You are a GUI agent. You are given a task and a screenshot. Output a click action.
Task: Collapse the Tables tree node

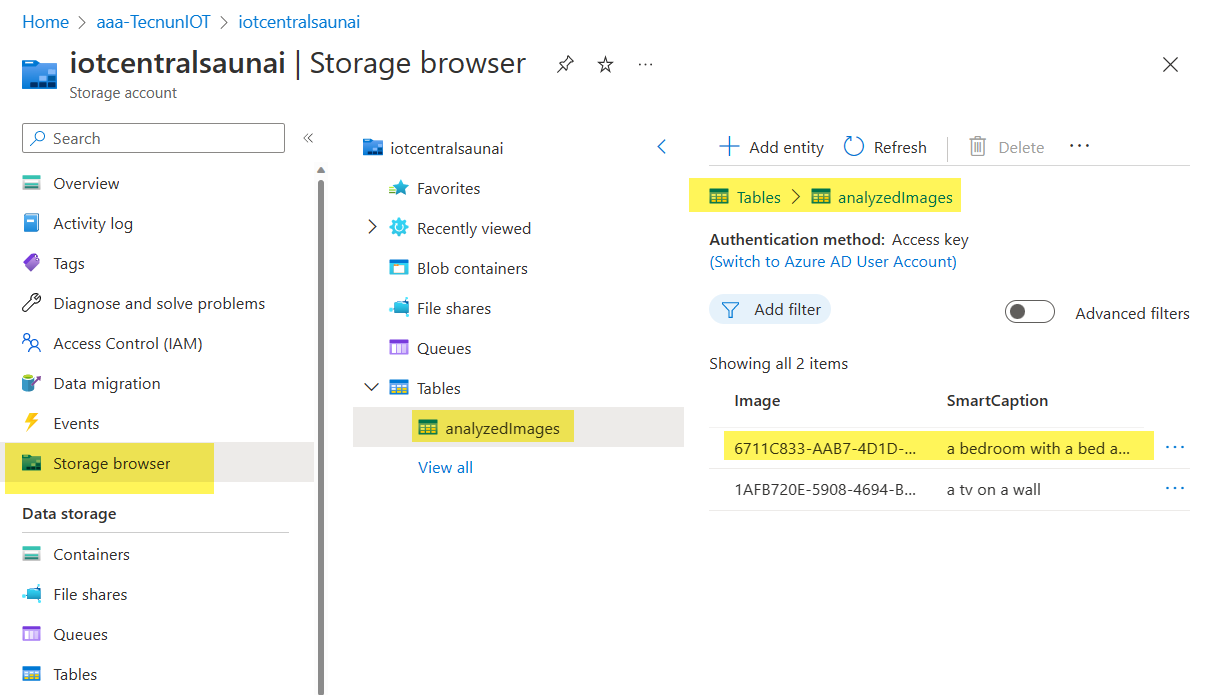(x=372, y=388)
